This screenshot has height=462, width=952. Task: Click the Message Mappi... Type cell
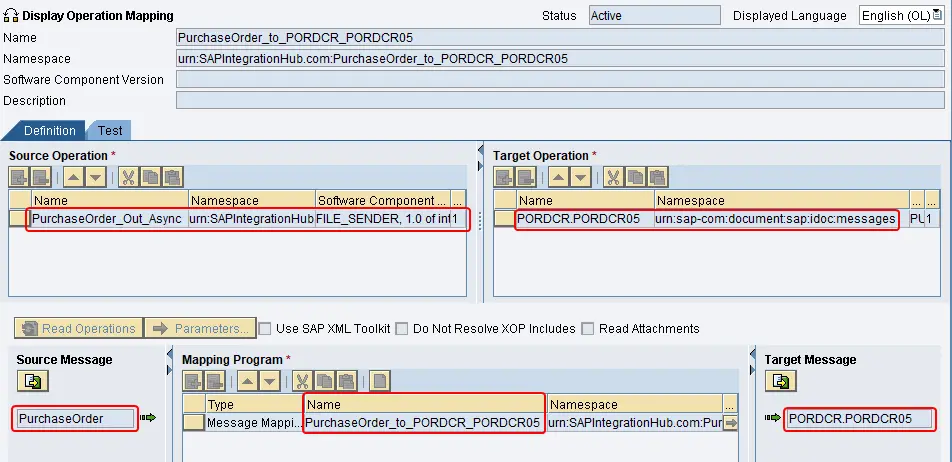(254, 423)
